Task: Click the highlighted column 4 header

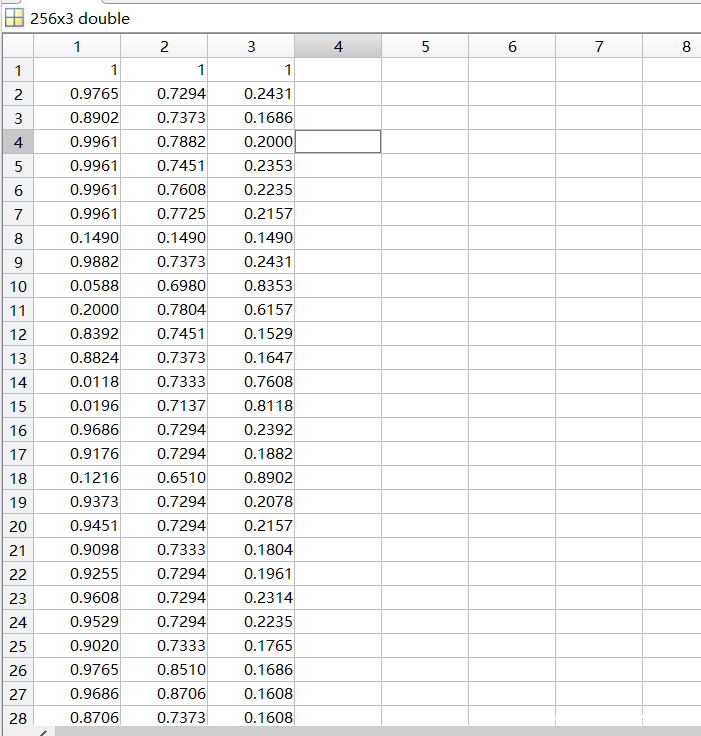Action: (338, 46)
